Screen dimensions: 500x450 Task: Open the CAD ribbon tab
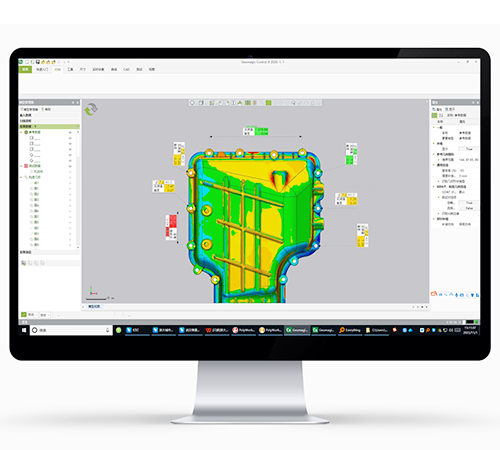(126, 69)
